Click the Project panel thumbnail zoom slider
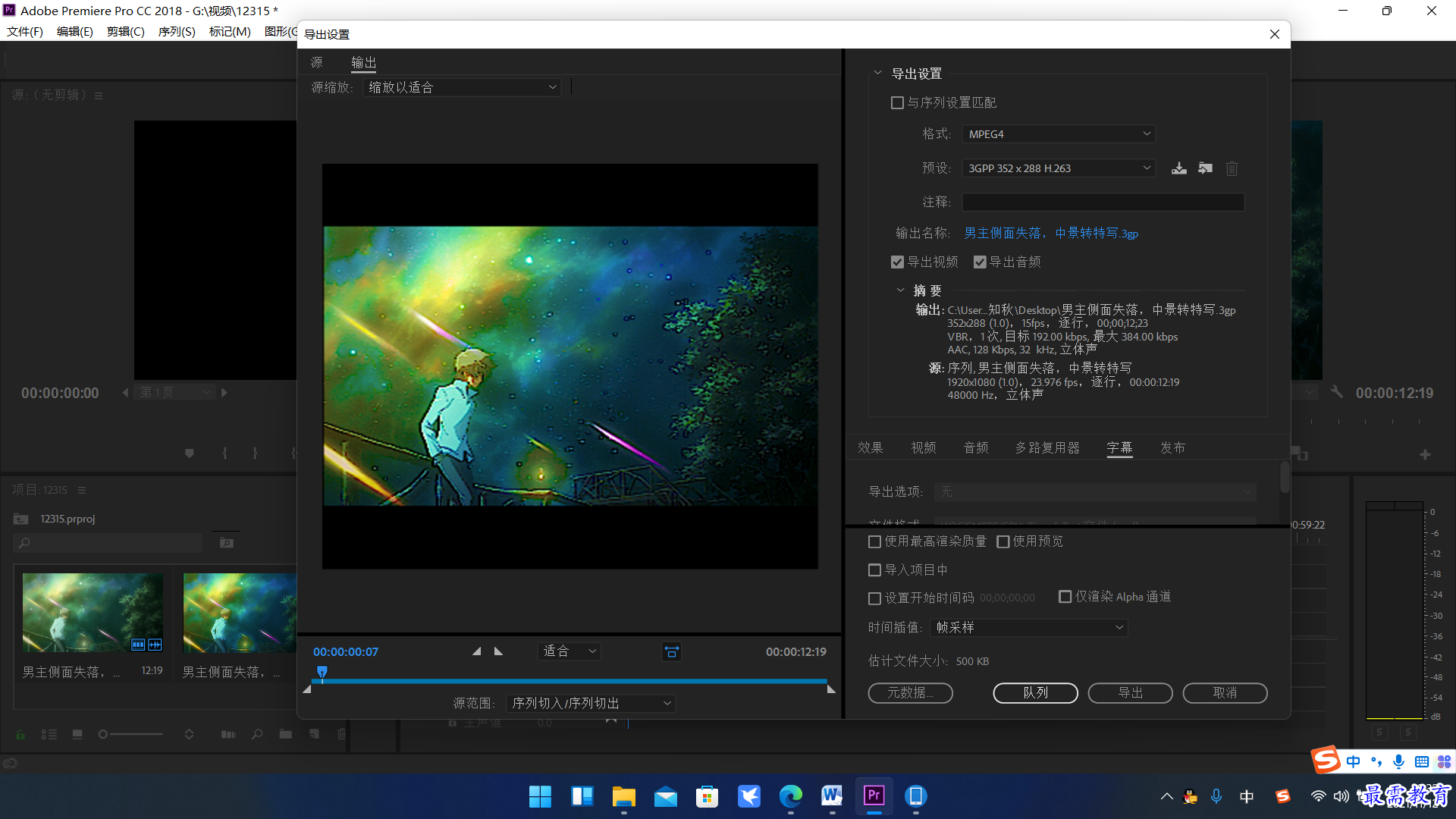Viewport: 1456px width, 819px height. [130, 734]
